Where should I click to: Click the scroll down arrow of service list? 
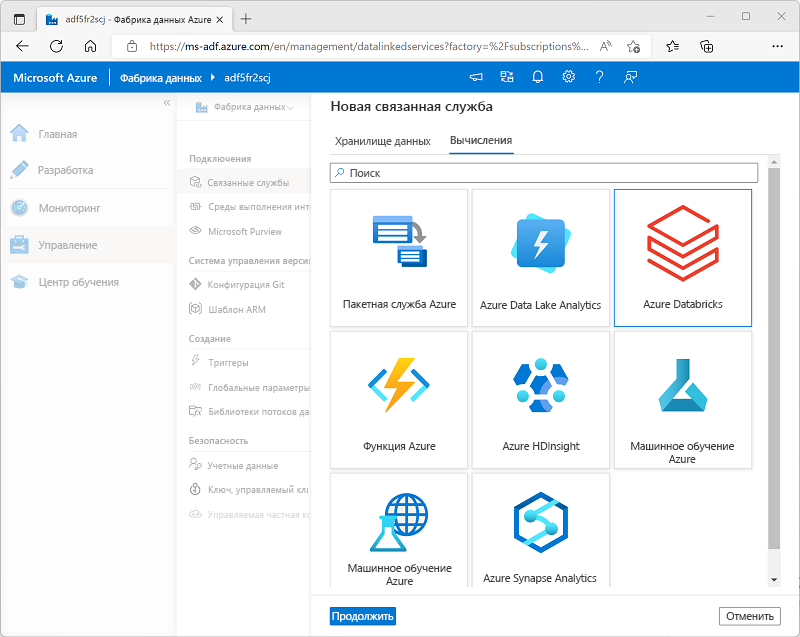pos(774,580)
